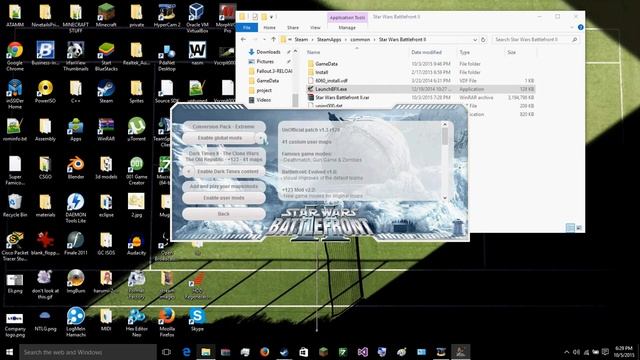Select the Application Tools contextual tab

(x=347, y=18)
